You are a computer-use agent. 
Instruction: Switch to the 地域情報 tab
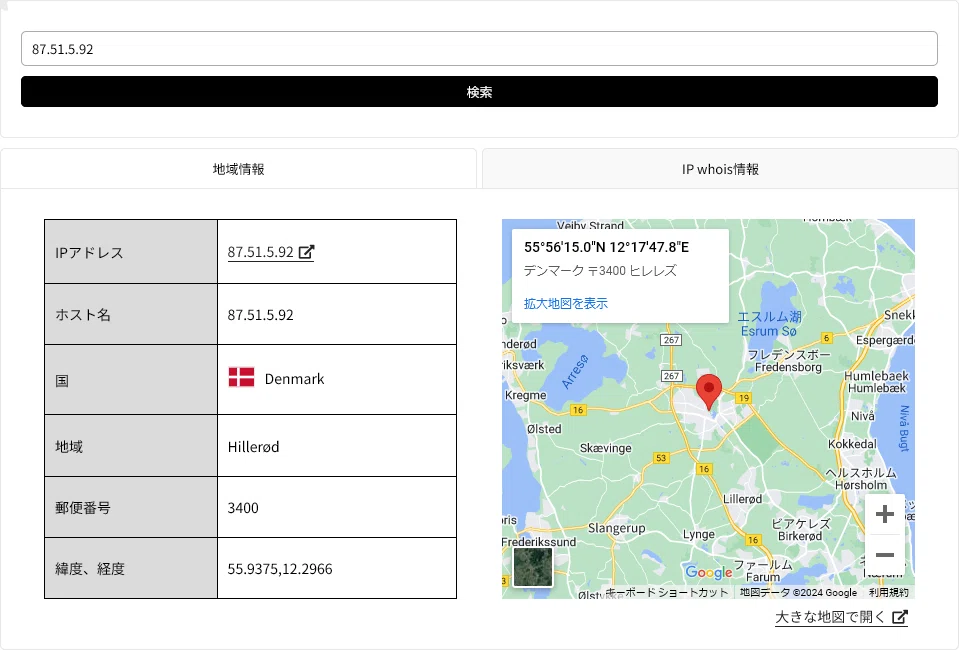pyautogui.click(x=239, y=169)
